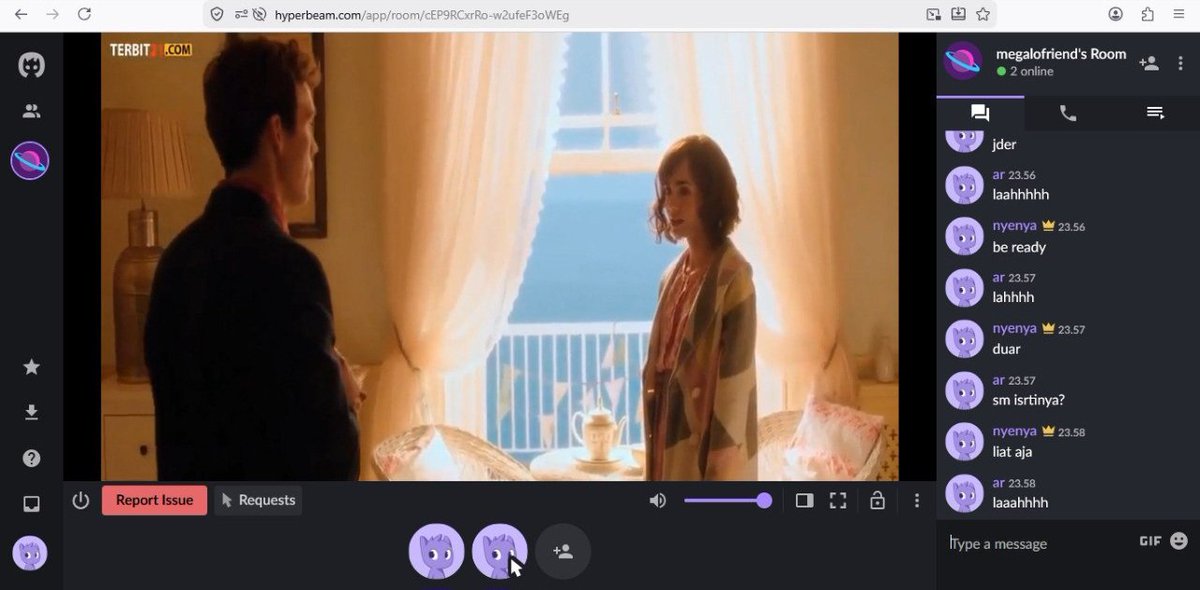Open the inbox icon in sidebar
Screen dimensions: 1200x590
coord(31,504)
